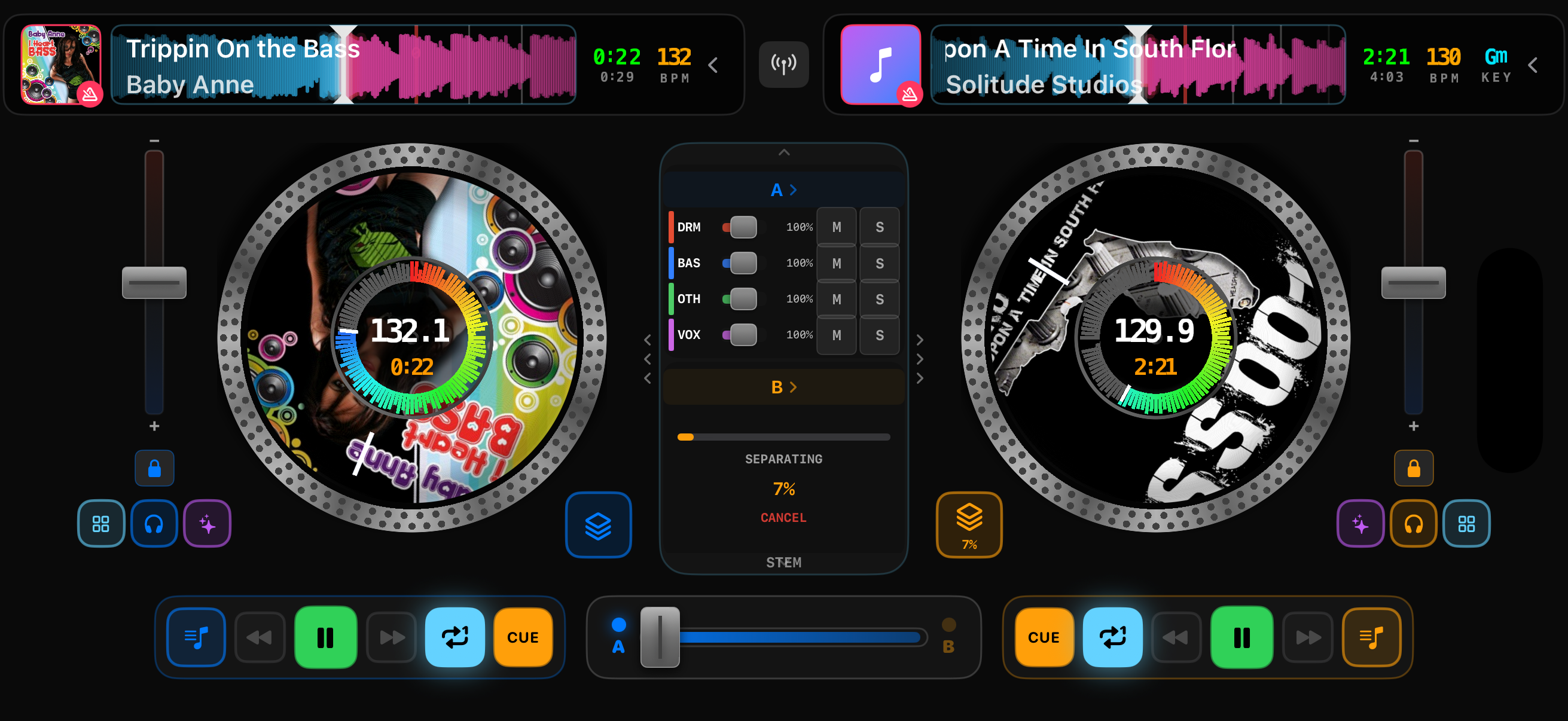The image size is (1568, 721).
Task: Fast-forward deck B track
Action: coord(1307,637)
